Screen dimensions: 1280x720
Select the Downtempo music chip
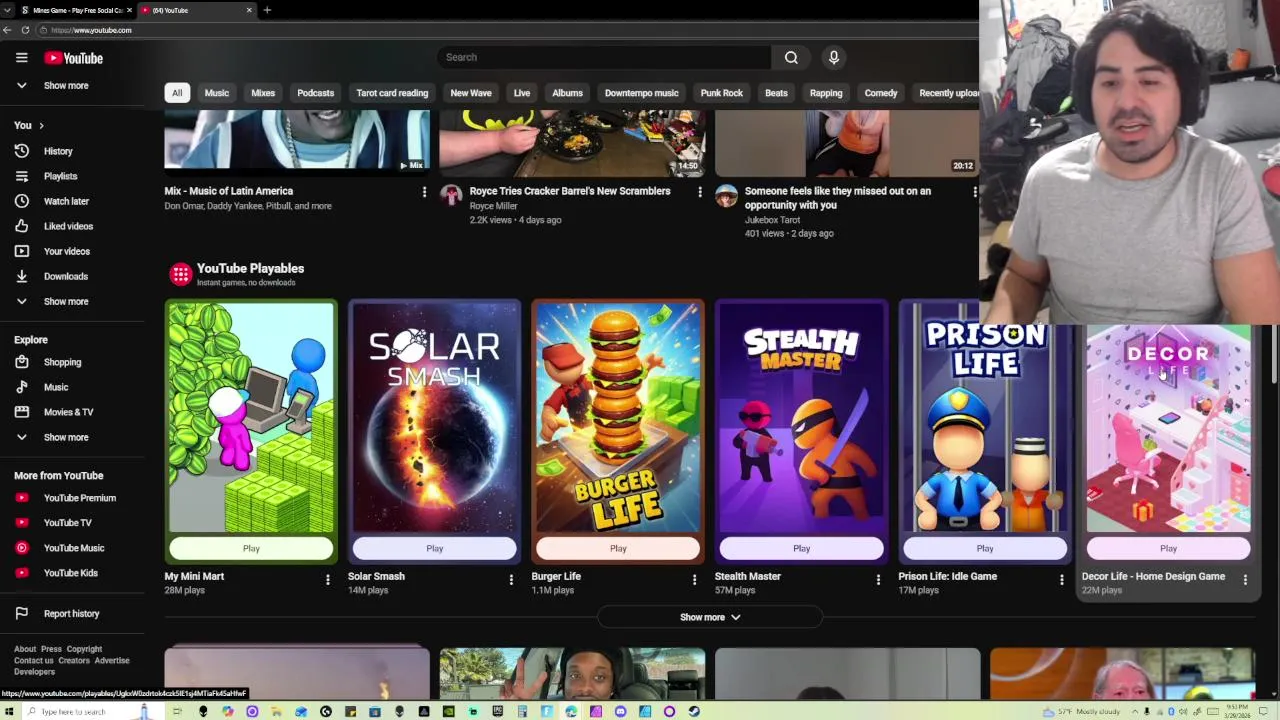(641, 93)
